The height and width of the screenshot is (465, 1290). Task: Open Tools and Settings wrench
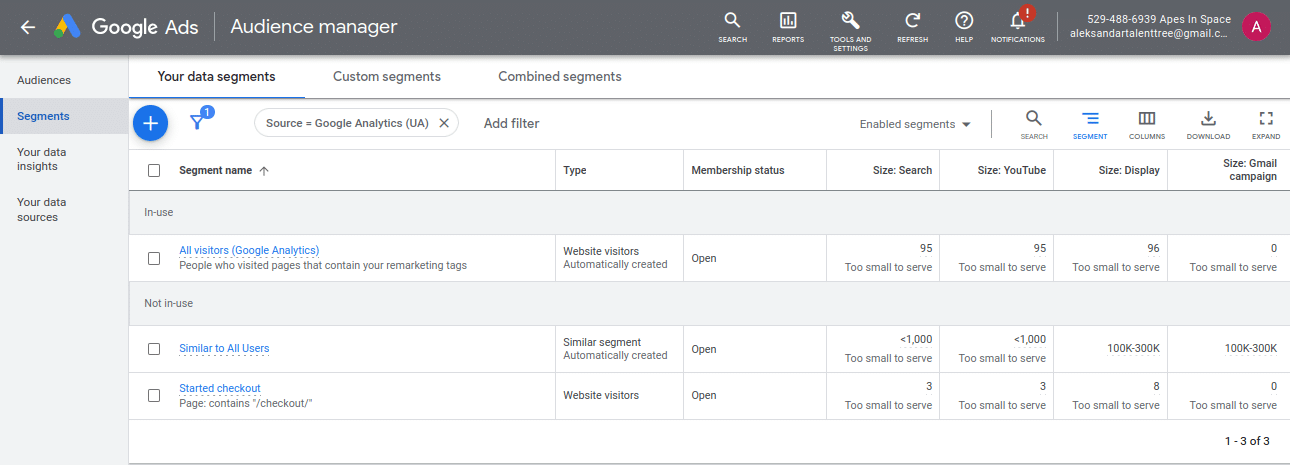[850, 30]
